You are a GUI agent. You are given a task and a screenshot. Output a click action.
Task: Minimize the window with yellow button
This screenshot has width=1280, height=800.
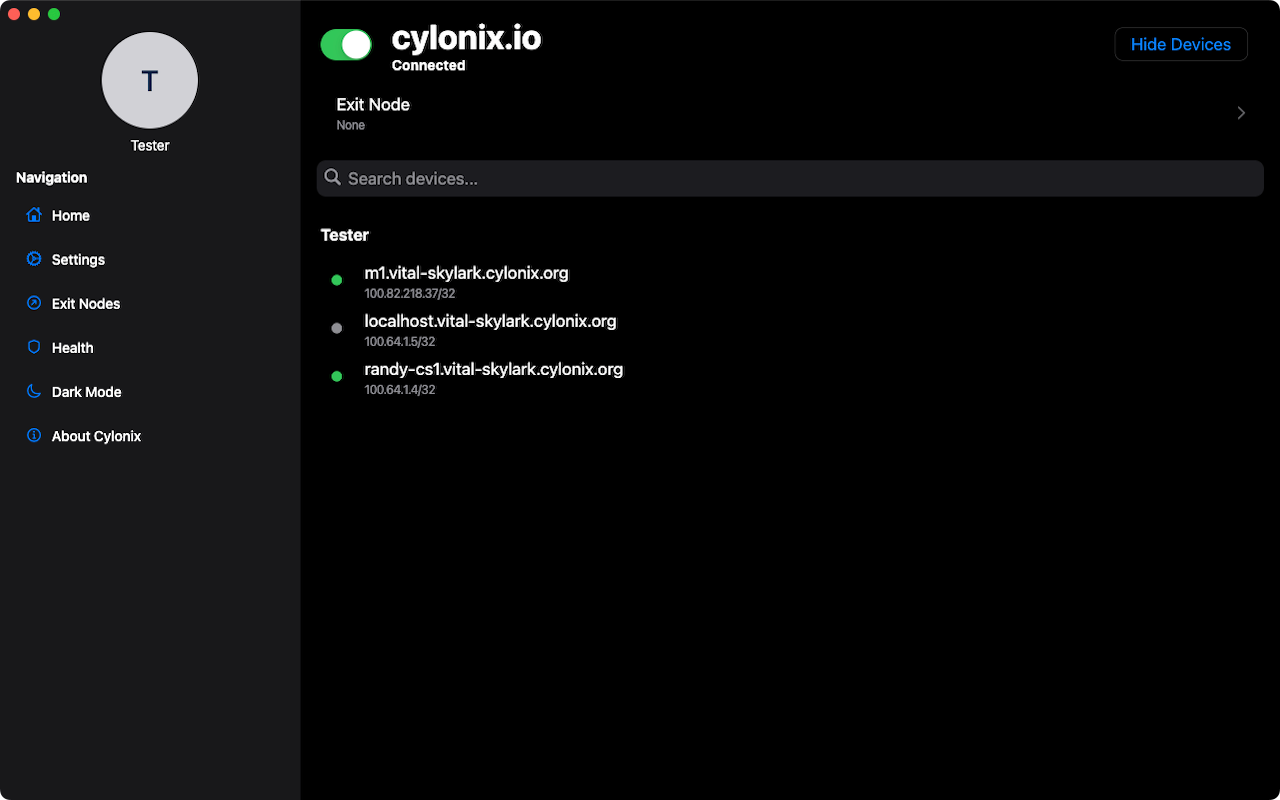(x=34, y=14)
